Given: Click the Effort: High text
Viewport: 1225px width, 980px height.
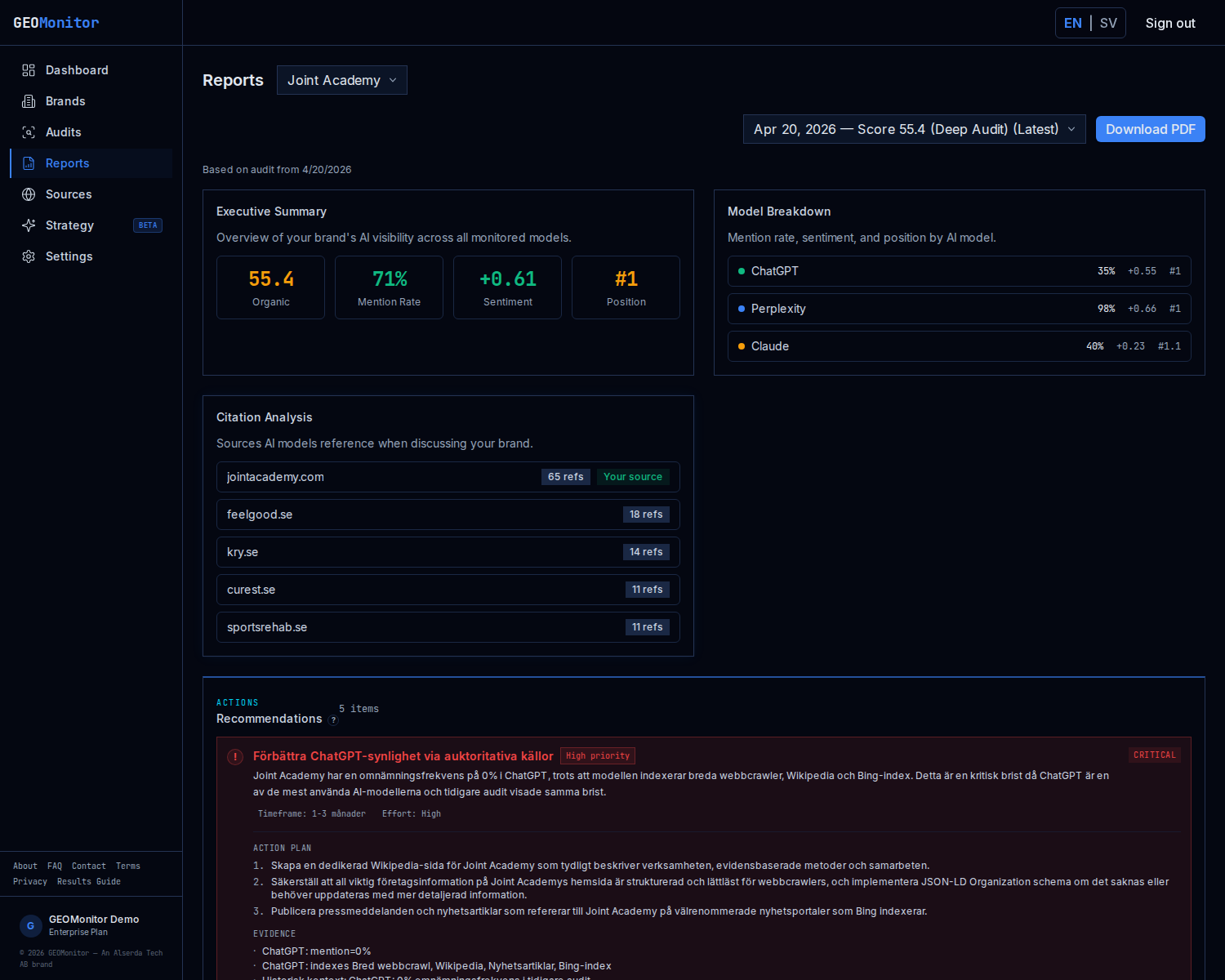Looking at the screenshot, I should (x=412, y=814).
